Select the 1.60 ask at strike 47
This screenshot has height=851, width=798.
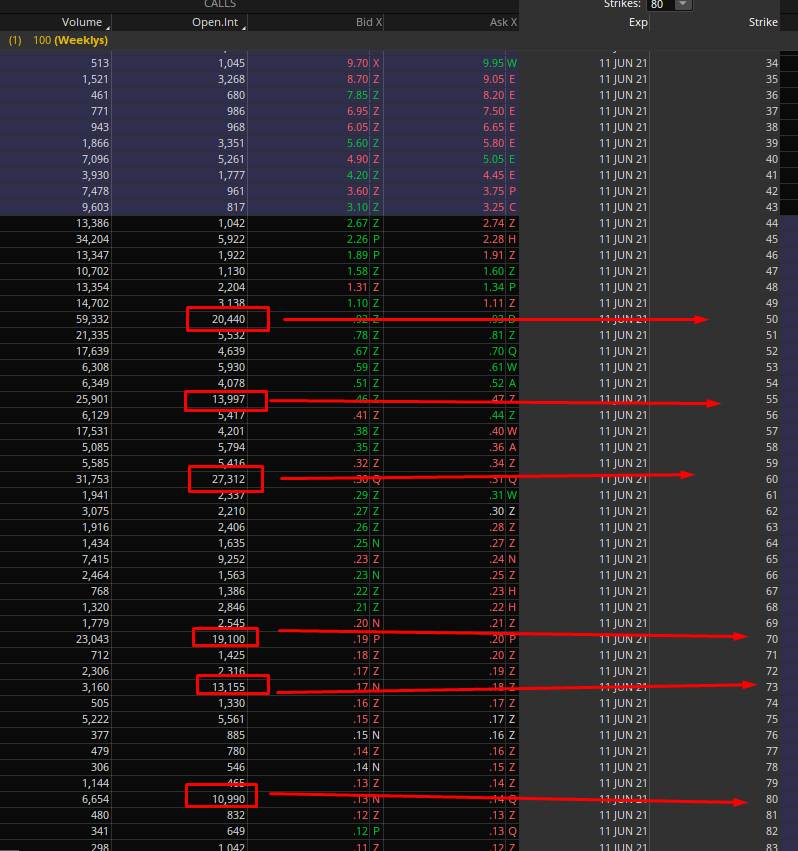(x=493, y=271)
